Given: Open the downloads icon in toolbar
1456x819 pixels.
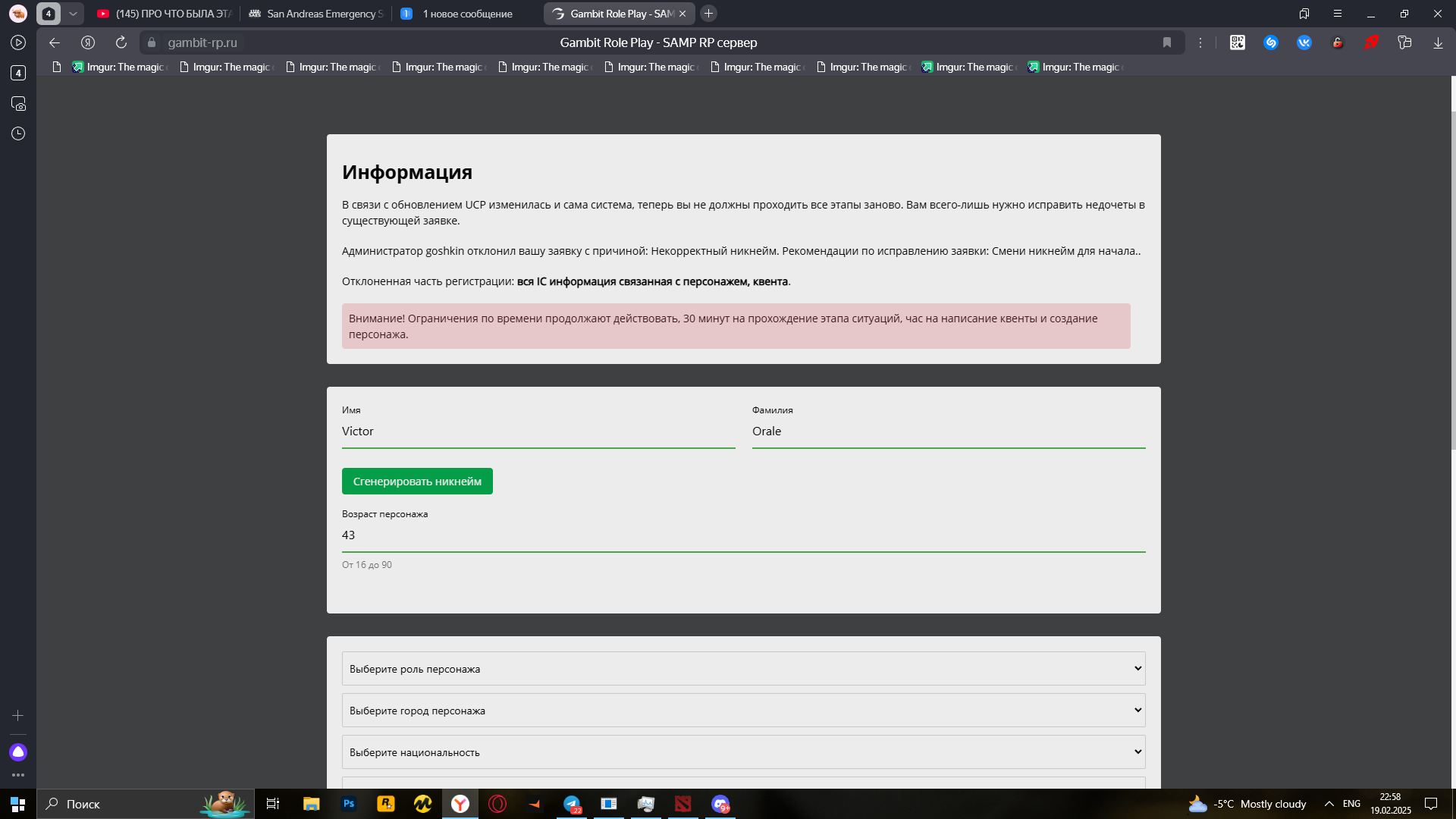Looking at the screenshot, I should [x=1438, y=42].
